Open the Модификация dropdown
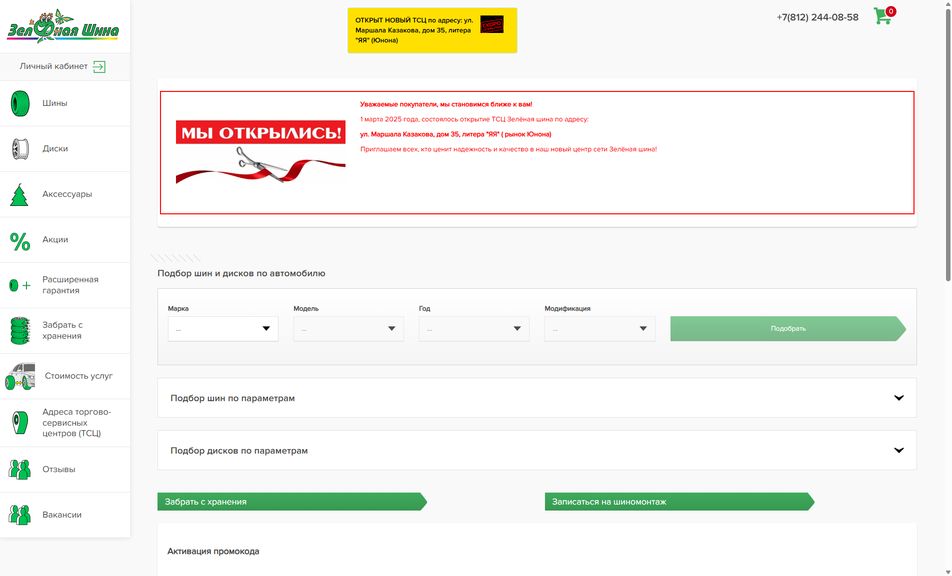952x576 pixels. click(600, 328)
